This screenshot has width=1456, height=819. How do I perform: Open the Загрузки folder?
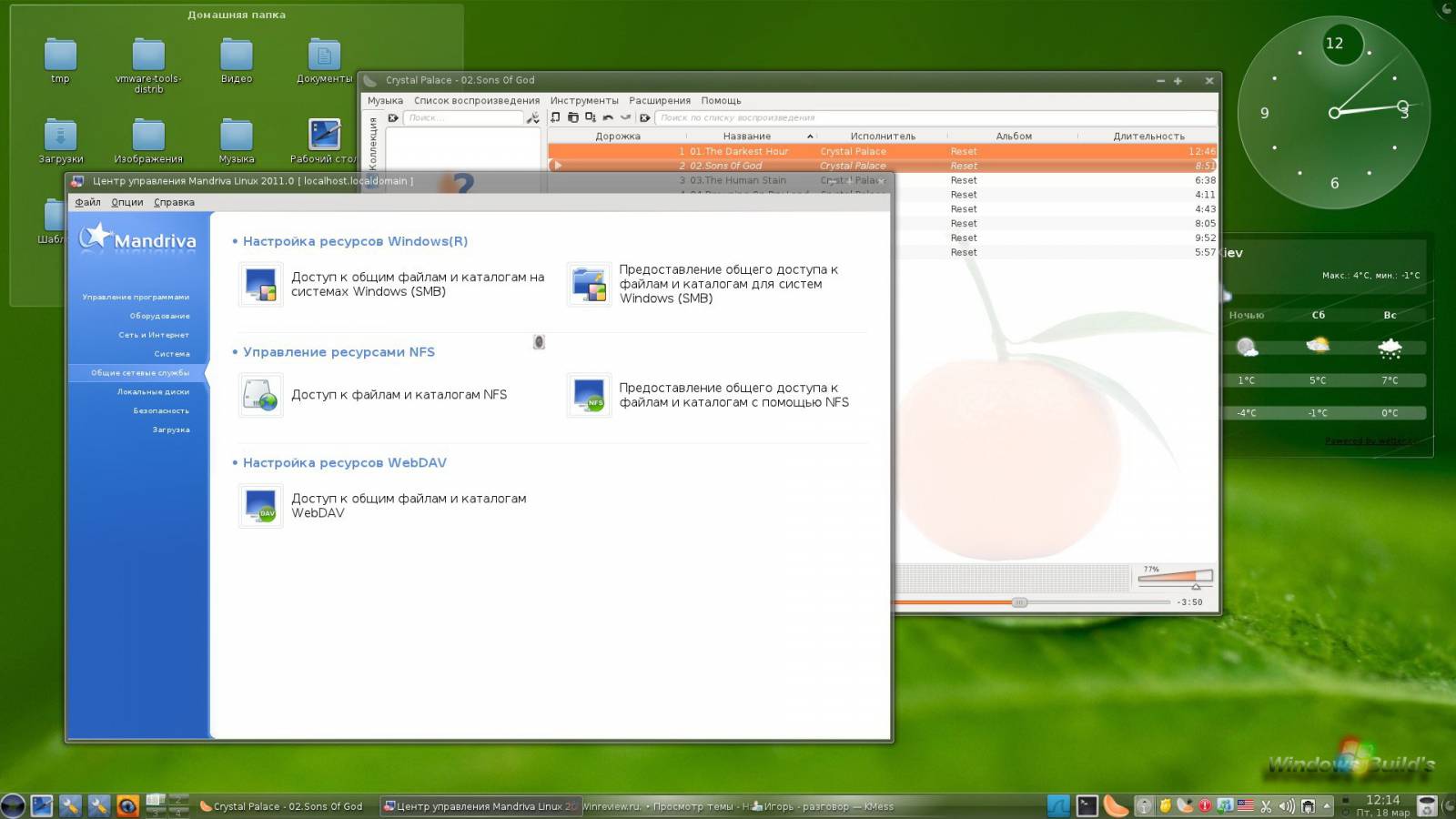tap(61, 140)
